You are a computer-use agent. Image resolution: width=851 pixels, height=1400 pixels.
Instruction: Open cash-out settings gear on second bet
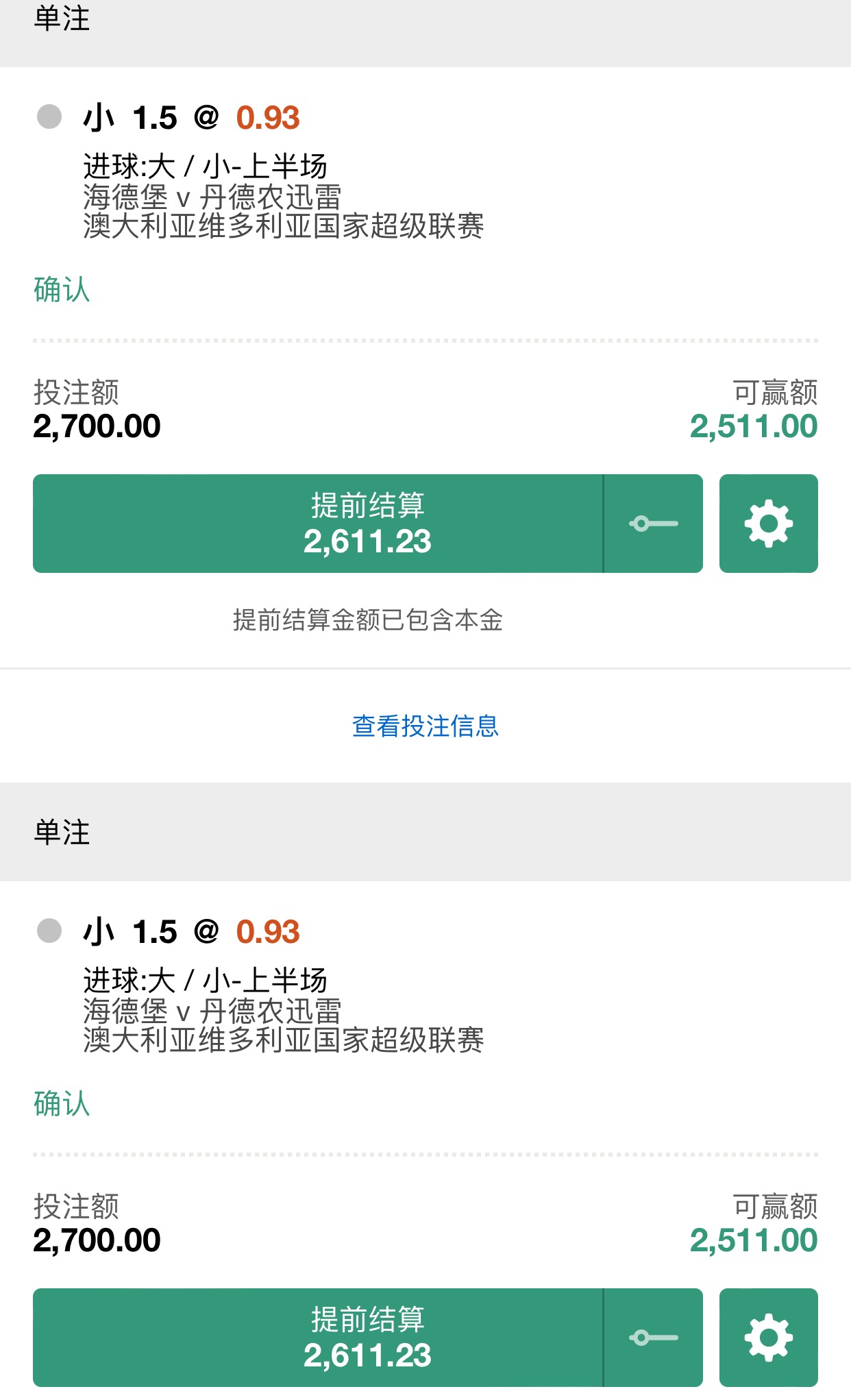click(768, 1337)
